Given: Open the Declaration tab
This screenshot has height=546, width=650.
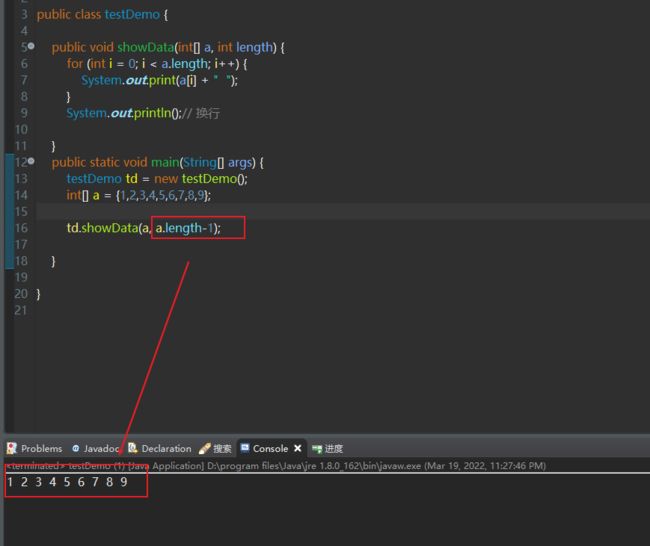Looking at the screenshot, I should 160,449.
